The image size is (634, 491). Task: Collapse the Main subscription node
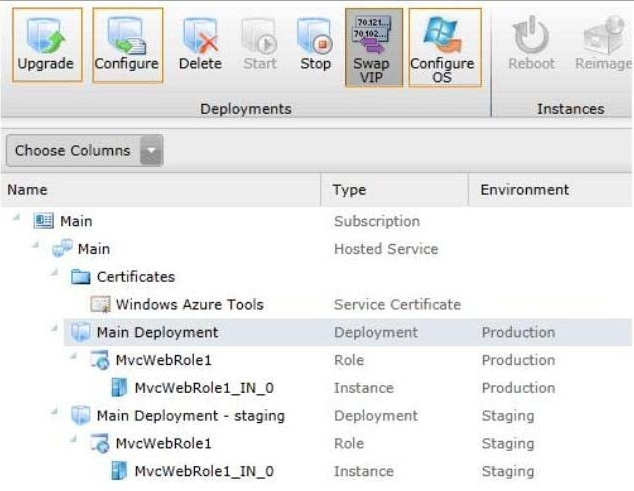pos(17,217)
